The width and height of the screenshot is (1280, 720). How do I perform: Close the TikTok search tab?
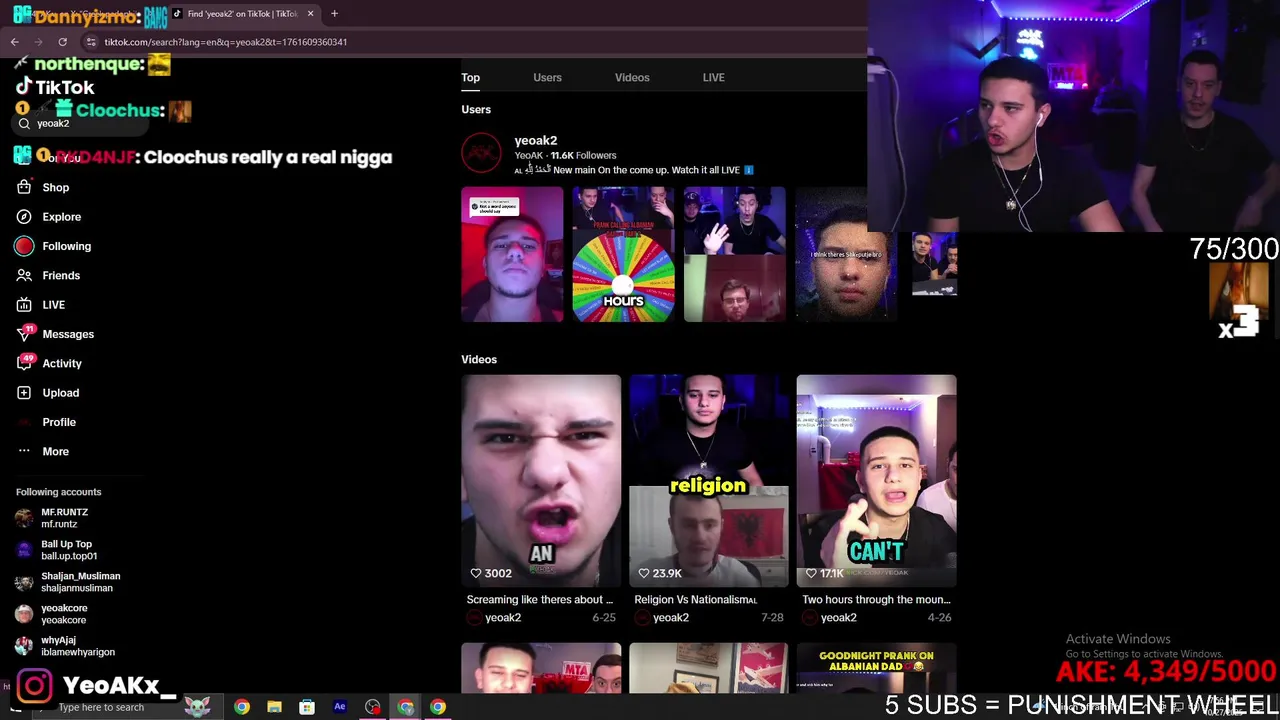click(x=310, y=14)
